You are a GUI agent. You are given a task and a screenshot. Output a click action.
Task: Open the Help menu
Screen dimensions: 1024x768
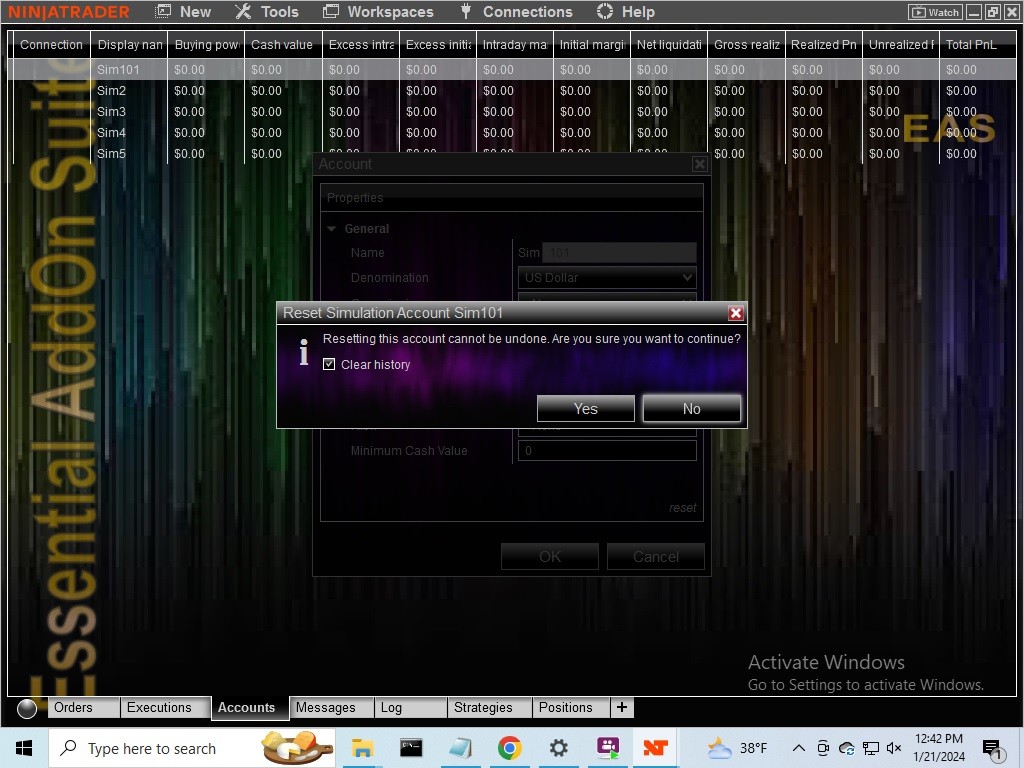pos(626,12)
